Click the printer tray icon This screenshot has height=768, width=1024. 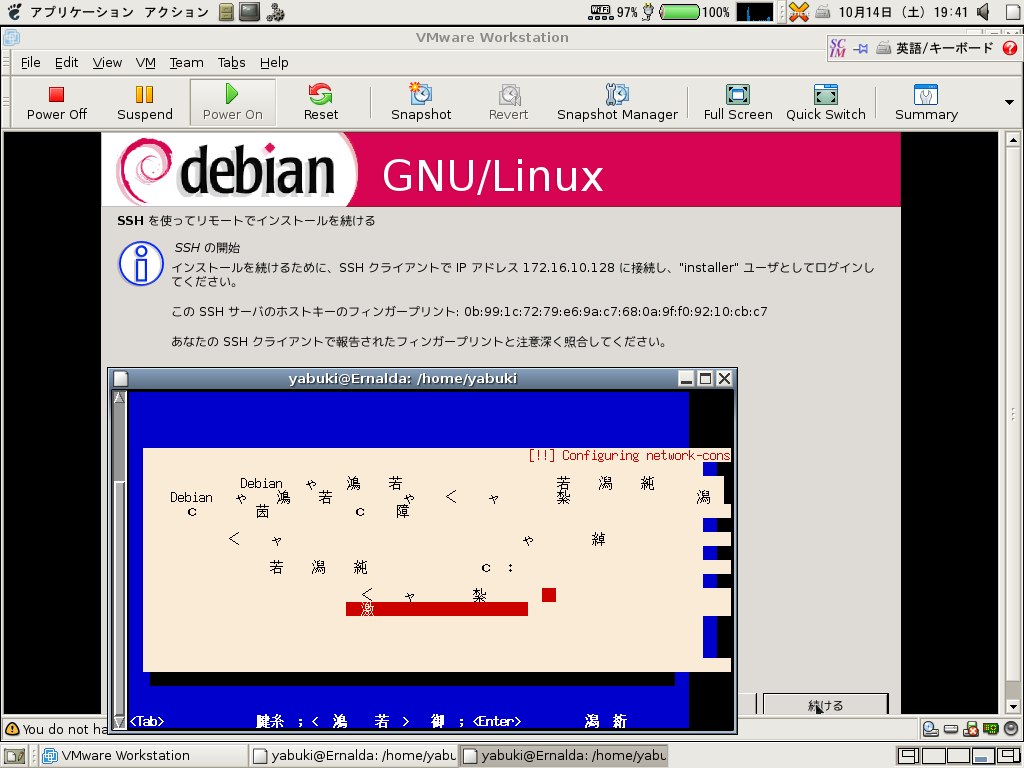point(823,12)
